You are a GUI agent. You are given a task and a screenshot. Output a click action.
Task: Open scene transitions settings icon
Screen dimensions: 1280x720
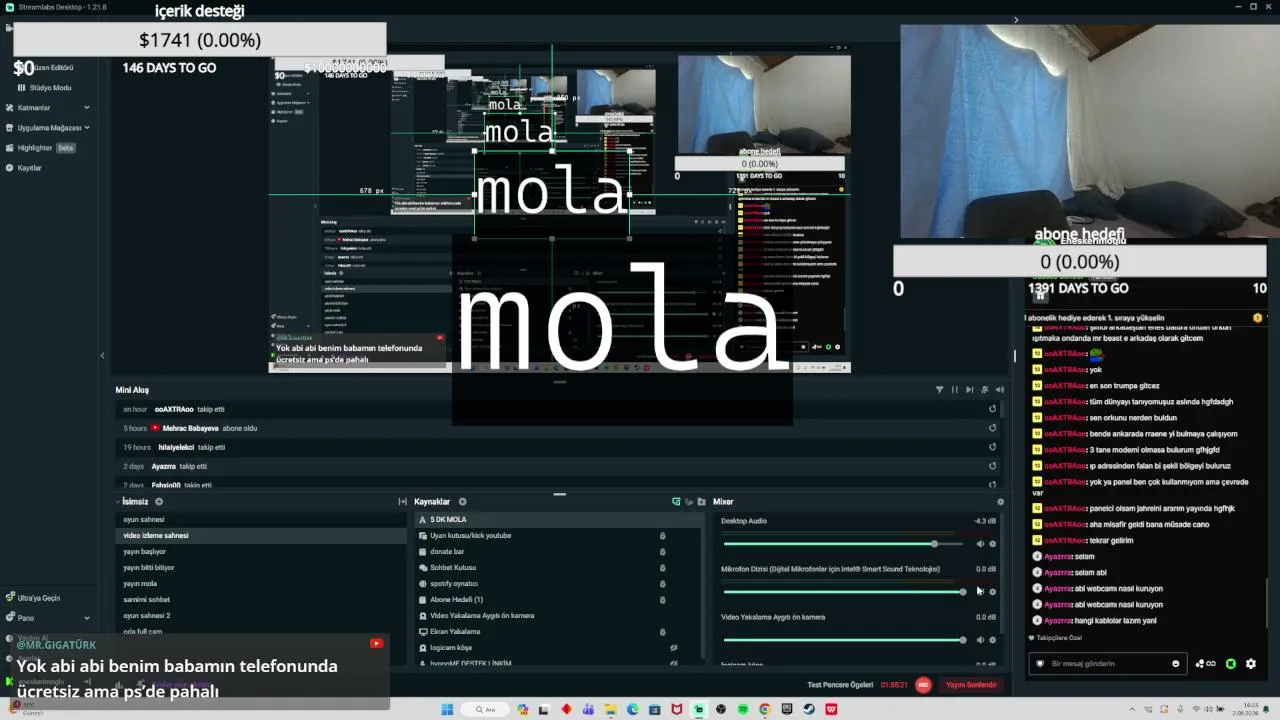click(x=403, y=502)
